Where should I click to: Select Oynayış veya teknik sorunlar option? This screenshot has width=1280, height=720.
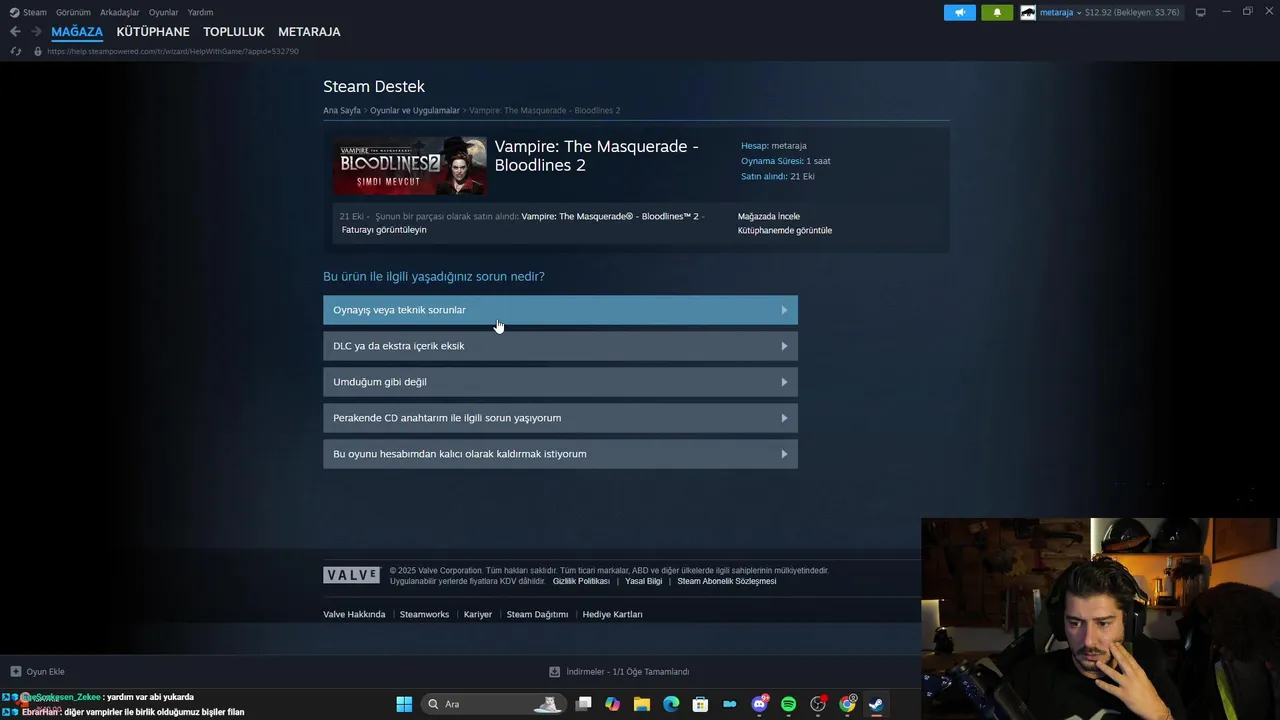pos(560,310)
